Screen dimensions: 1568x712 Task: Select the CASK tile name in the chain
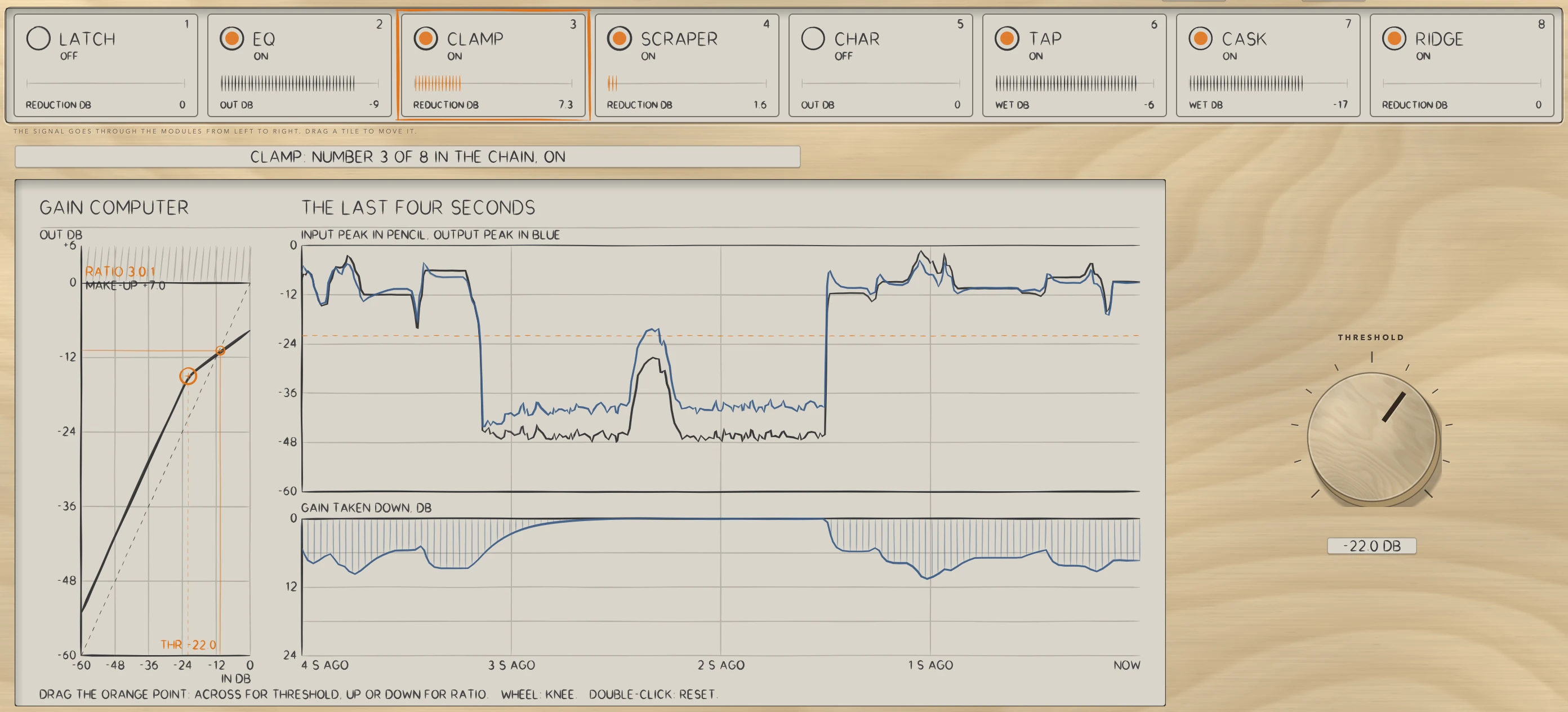tap(1244, 39)
